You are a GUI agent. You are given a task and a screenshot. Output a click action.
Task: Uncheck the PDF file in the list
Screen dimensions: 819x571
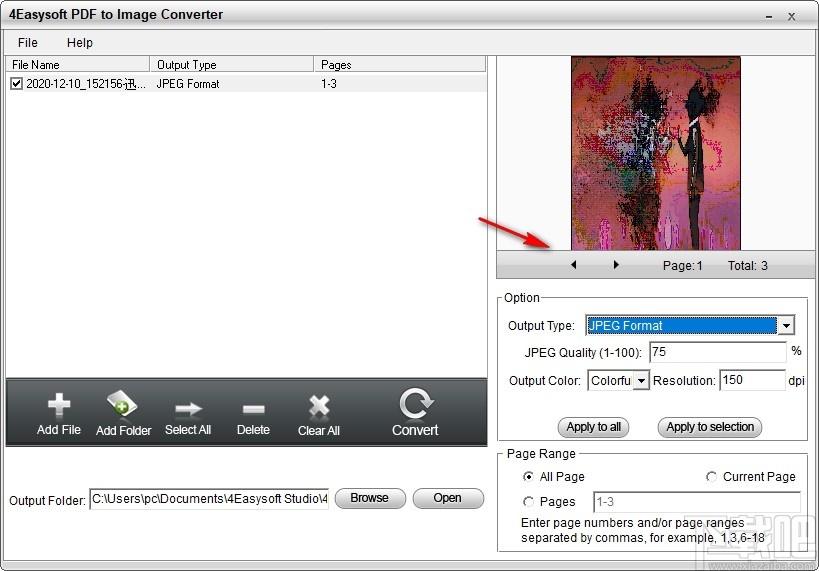16,84
